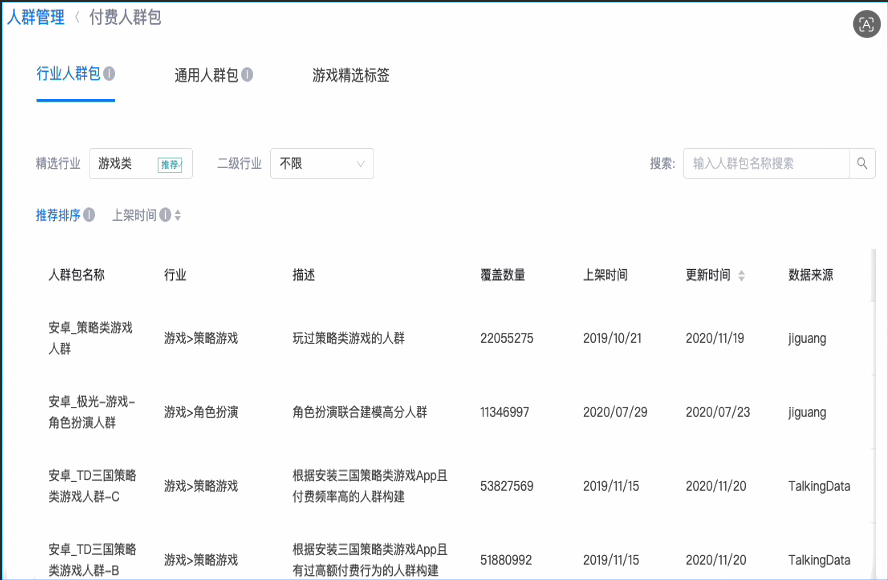
Task: Click the 推荐 badge inside 精选行业 field
Action: coord(170,164)
